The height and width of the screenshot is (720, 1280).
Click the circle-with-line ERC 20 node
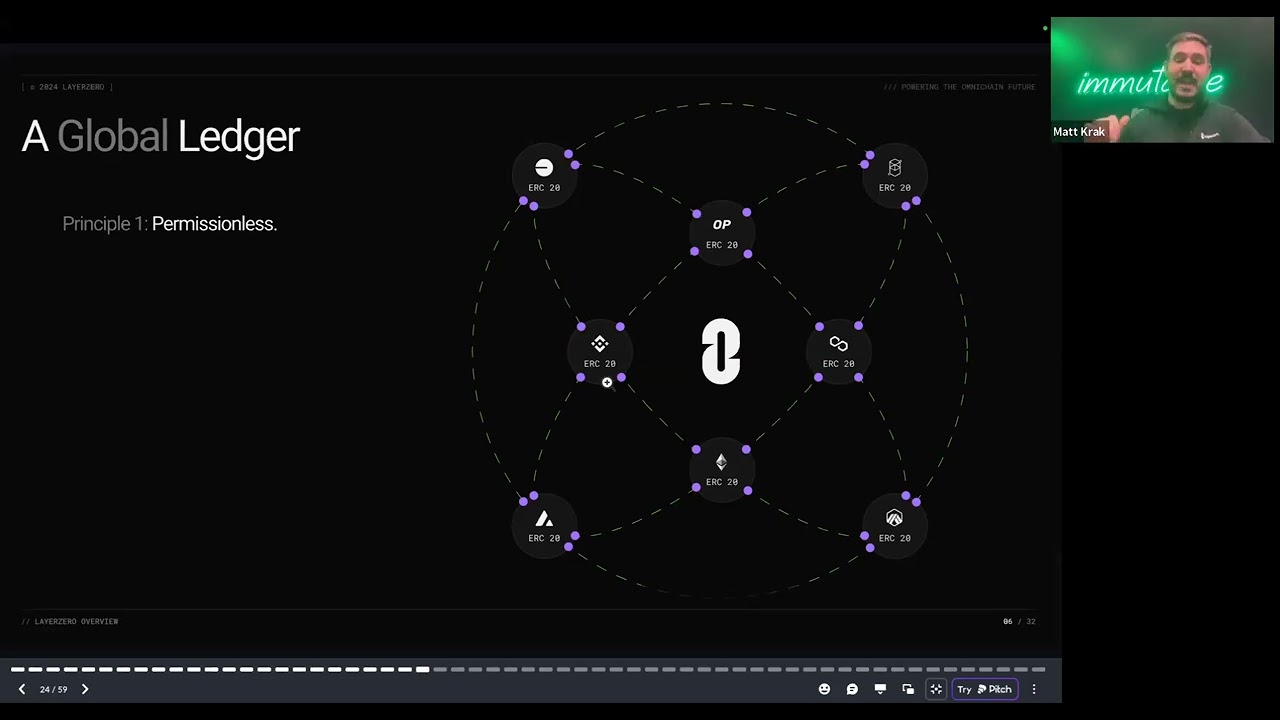coord(544,176)
